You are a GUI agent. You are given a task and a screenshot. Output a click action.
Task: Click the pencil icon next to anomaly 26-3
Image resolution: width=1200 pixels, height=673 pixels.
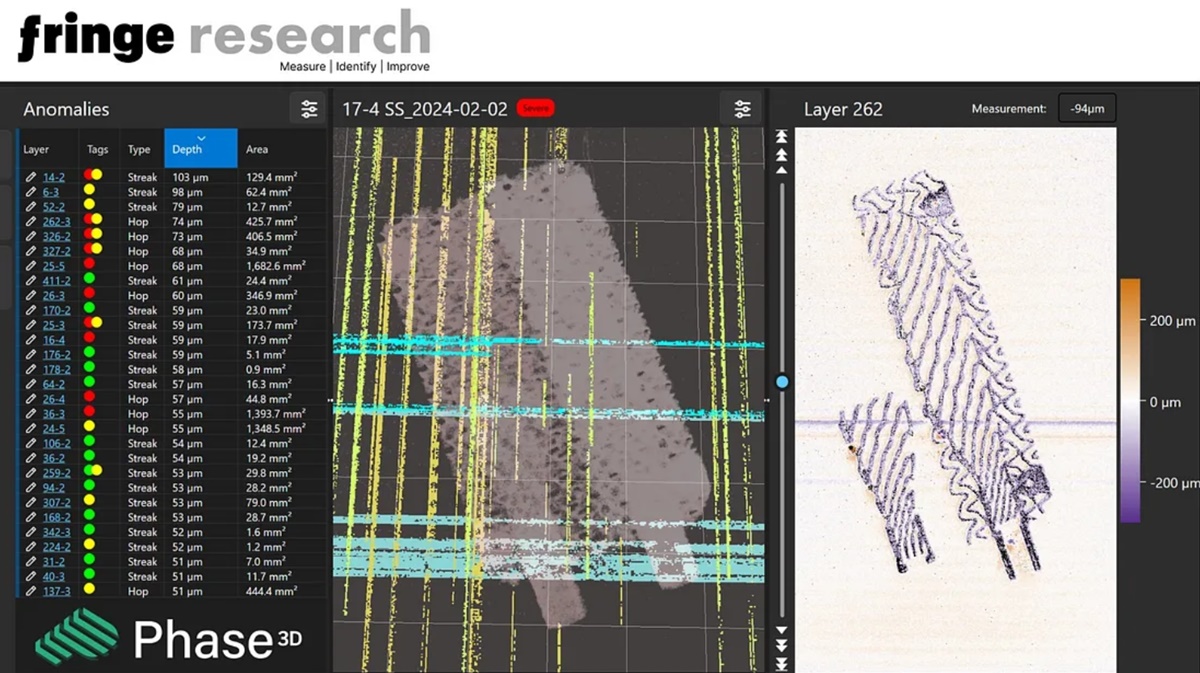point(31,296)
